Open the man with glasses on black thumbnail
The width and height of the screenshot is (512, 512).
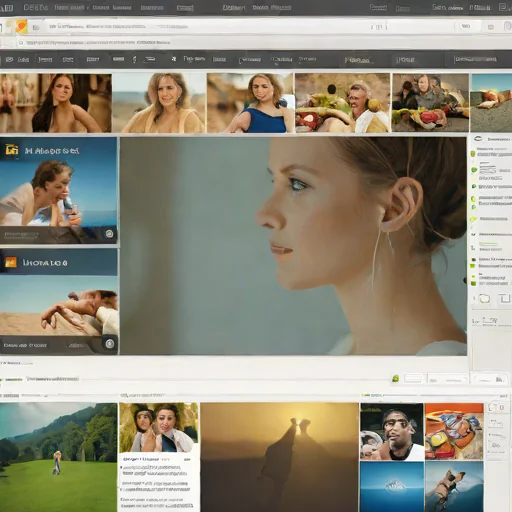point(392,432)
